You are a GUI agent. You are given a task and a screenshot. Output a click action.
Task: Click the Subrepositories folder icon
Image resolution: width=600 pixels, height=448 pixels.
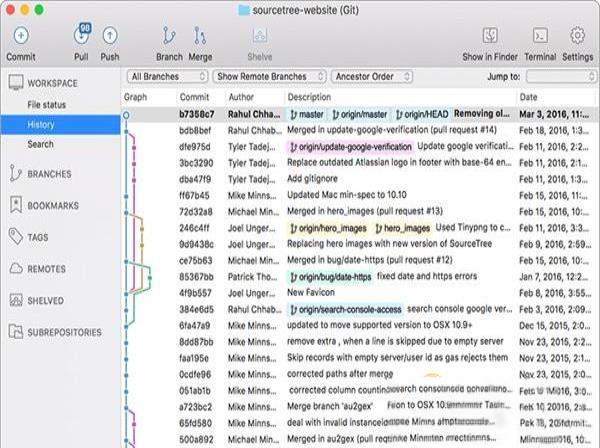coord(16,331)
